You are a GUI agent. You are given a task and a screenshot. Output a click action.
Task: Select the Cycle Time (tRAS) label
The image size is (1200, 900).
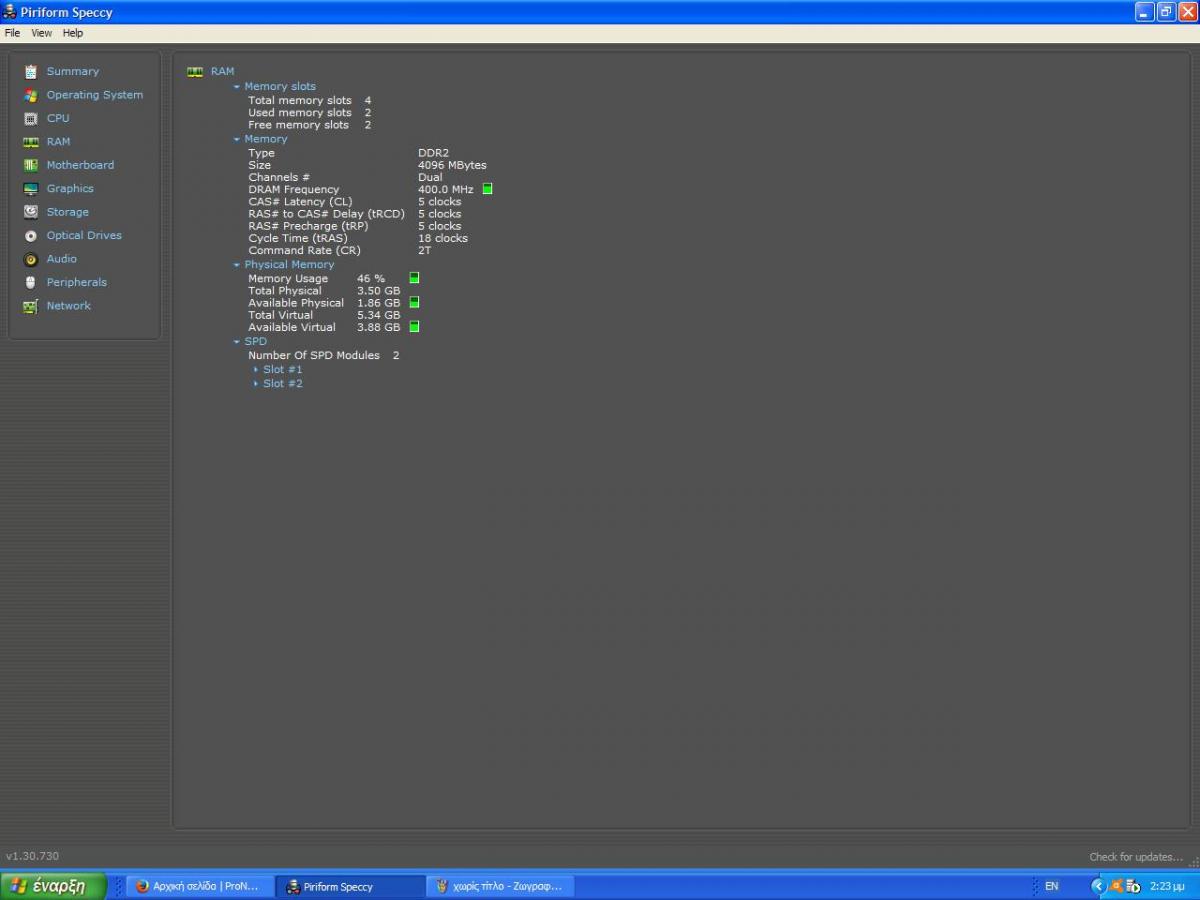pos(297,238)
